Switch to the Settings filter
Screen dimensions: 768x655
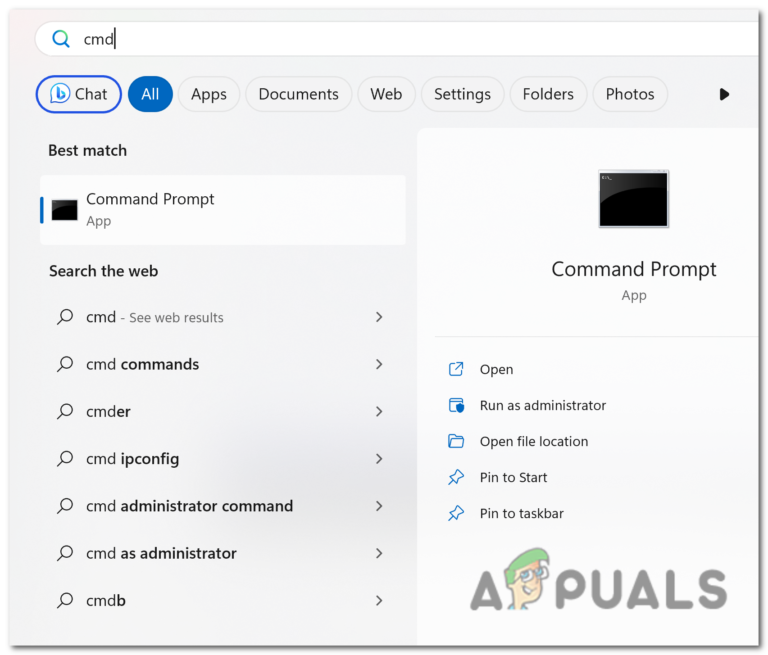462,94
